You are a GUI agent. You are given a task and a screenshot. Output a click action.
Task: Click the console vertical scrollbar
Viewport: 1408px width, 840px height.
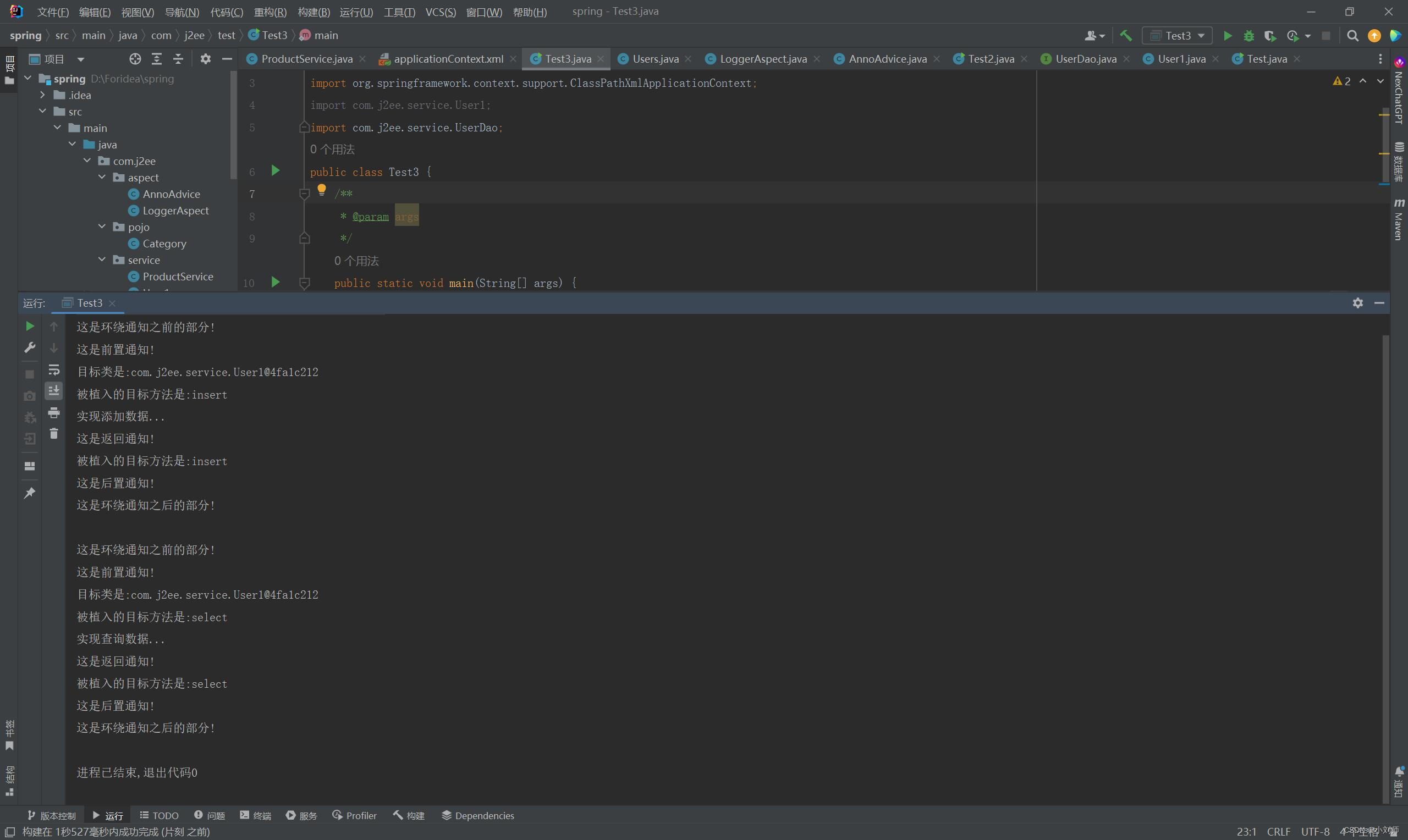1385,569
